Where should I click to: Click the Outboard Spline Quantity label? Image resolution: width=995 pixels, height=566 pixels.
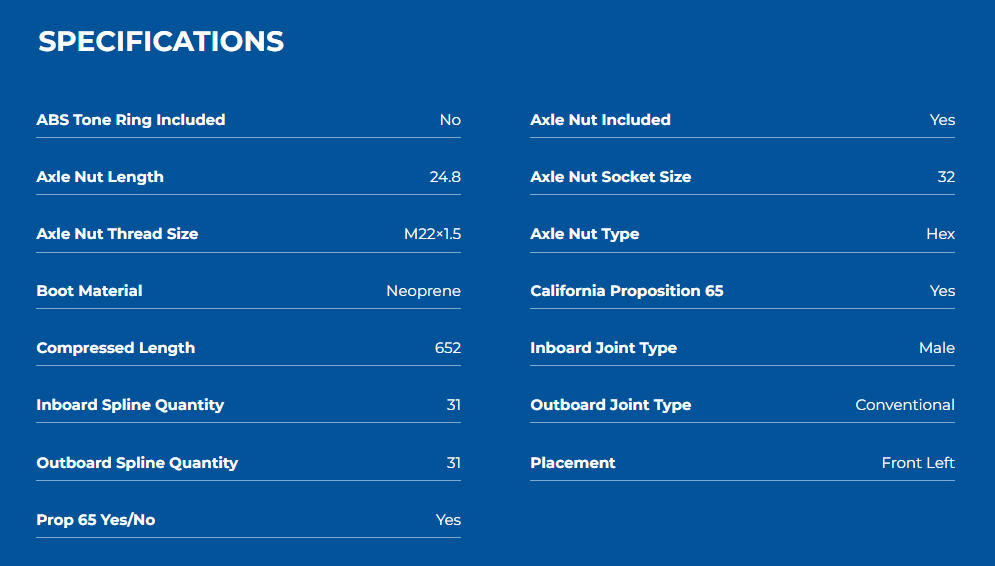tap(137, 463)
